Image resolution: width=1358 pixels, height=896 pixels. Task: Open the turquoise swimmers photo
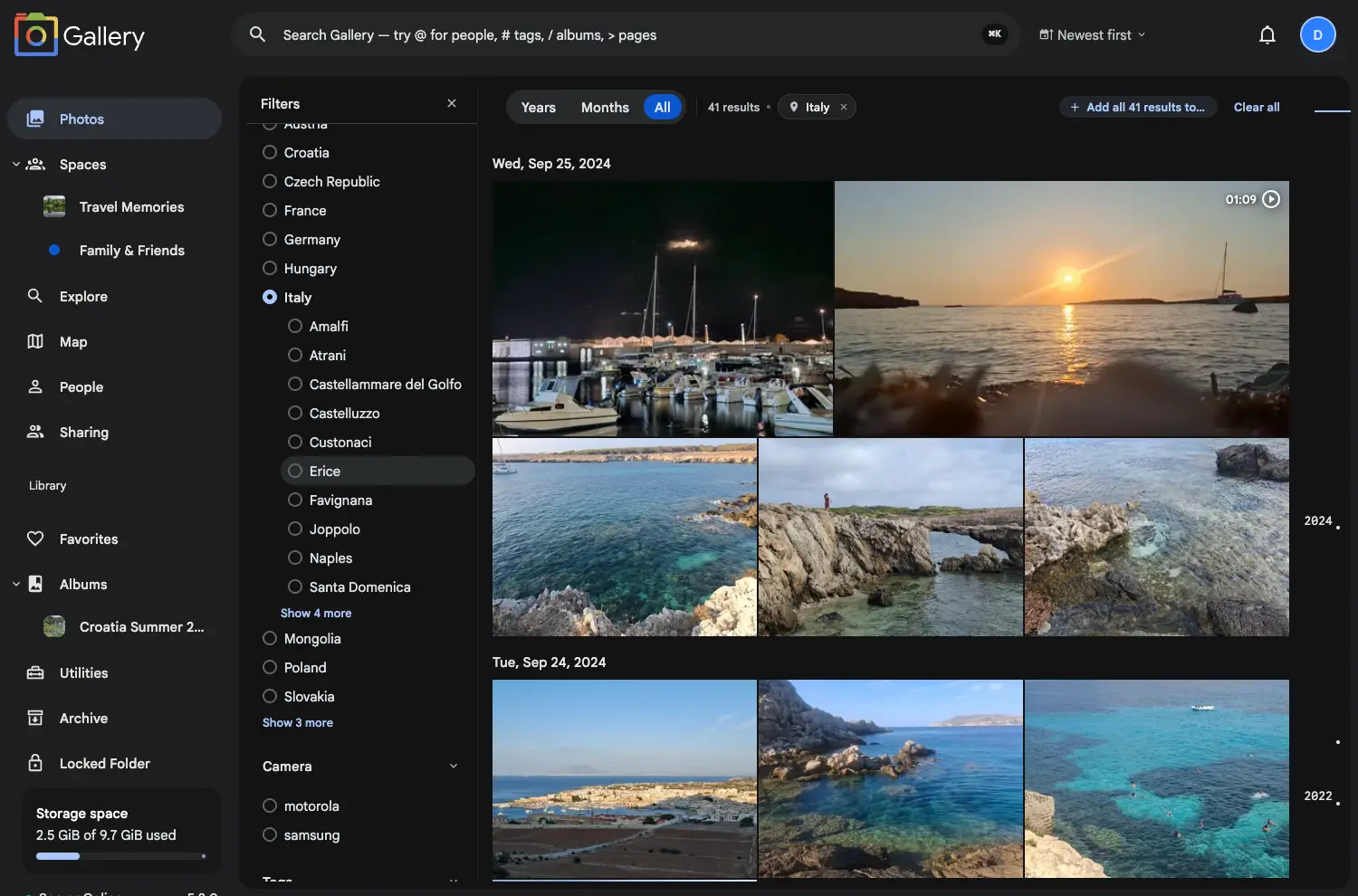[x=1157, y=779]
